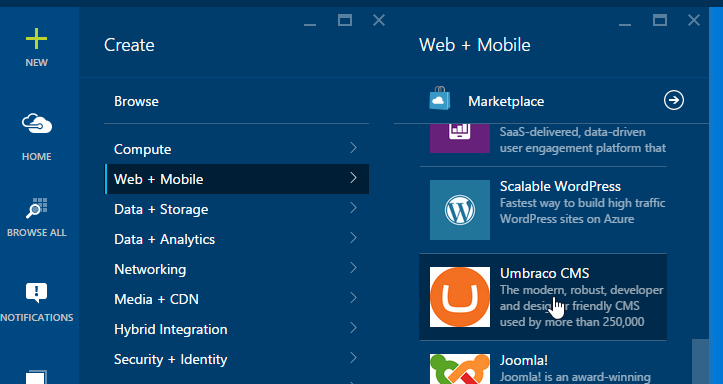Maximize the Create blade
This screenshot has height=384, width=723.
tap(344, 20)
